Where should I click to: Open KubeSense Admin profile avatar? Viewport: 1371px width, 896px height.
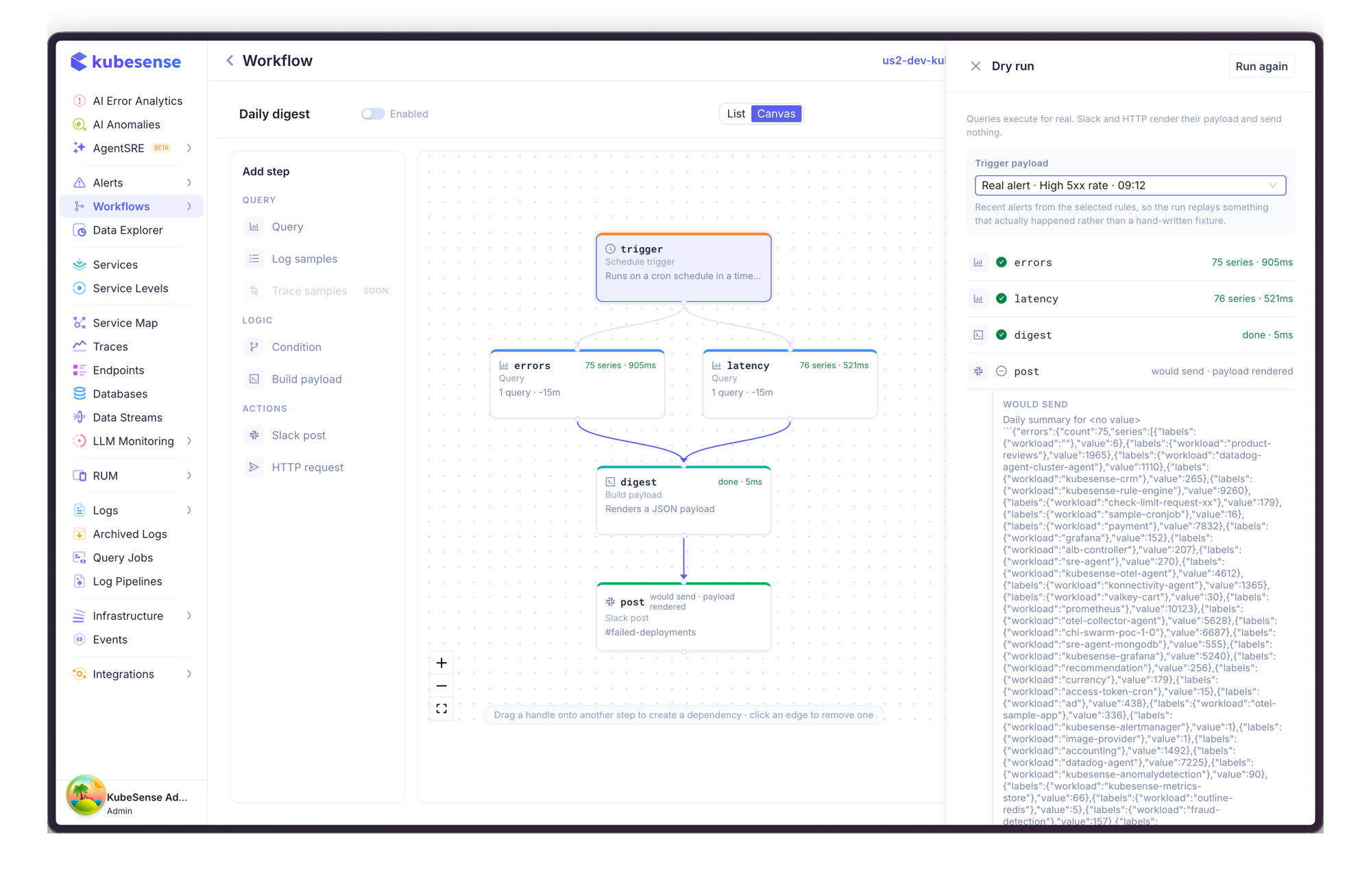pyautogui.click(x=86, y=796)
